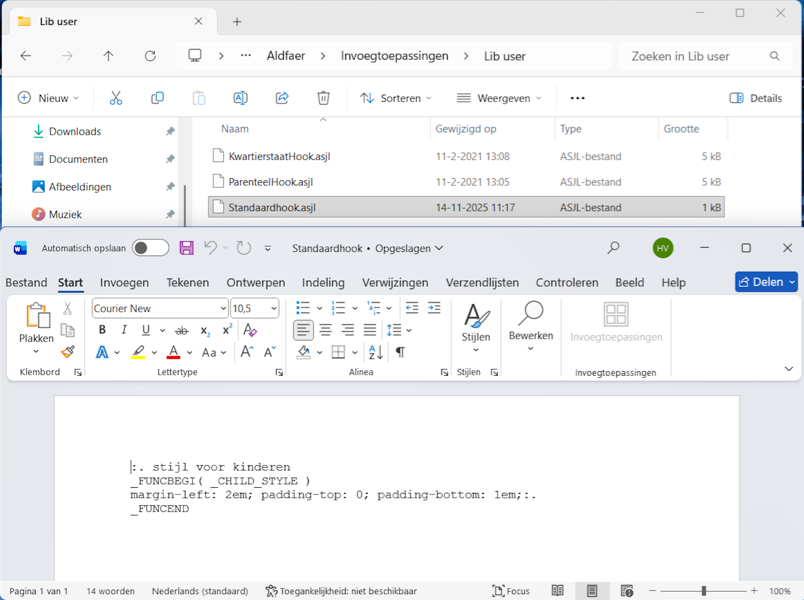Click the Format Painter brush icon

pyautogui.click(x=68, y=352)
